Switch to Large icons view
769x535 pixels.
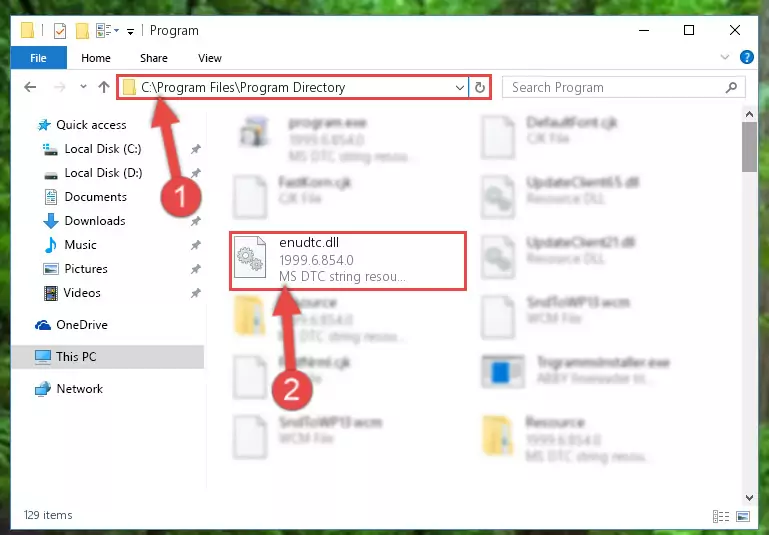pos(743,516)
